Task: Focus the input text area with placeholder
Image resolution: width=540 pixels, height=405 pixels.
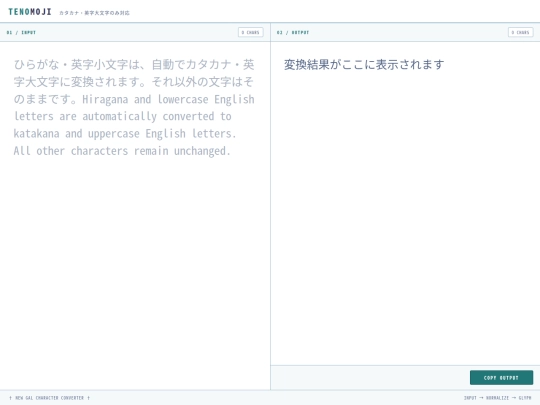Action: click(x=135, y=216)
